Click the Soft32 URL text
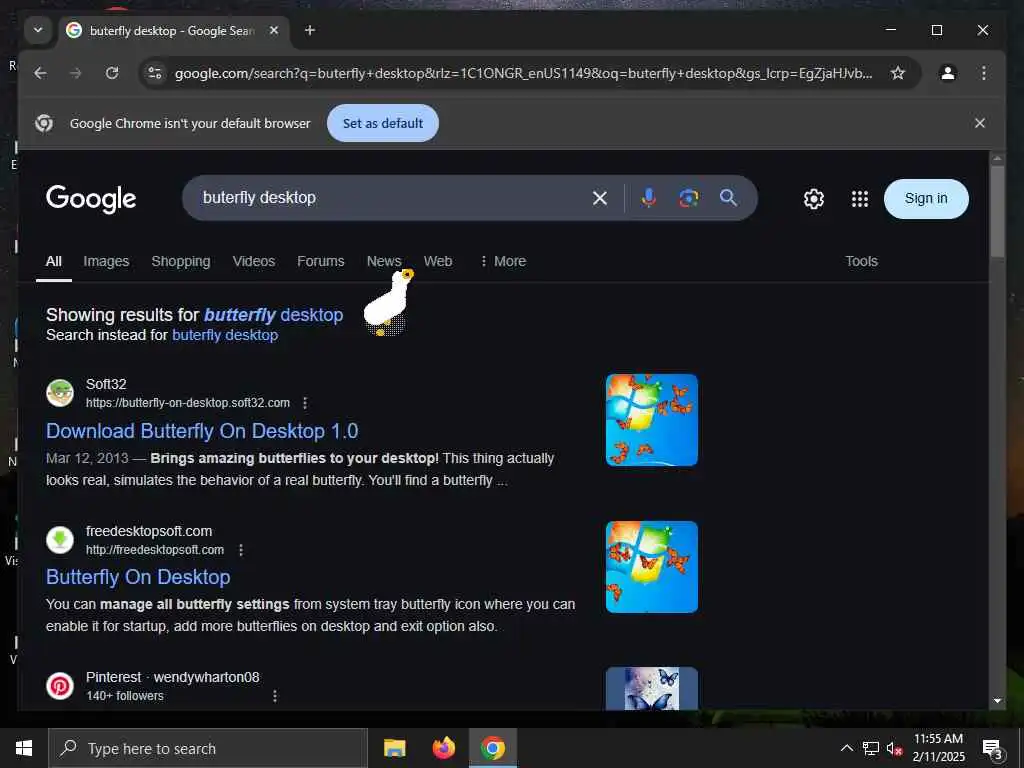1024x768 pixels. [188, 403]
